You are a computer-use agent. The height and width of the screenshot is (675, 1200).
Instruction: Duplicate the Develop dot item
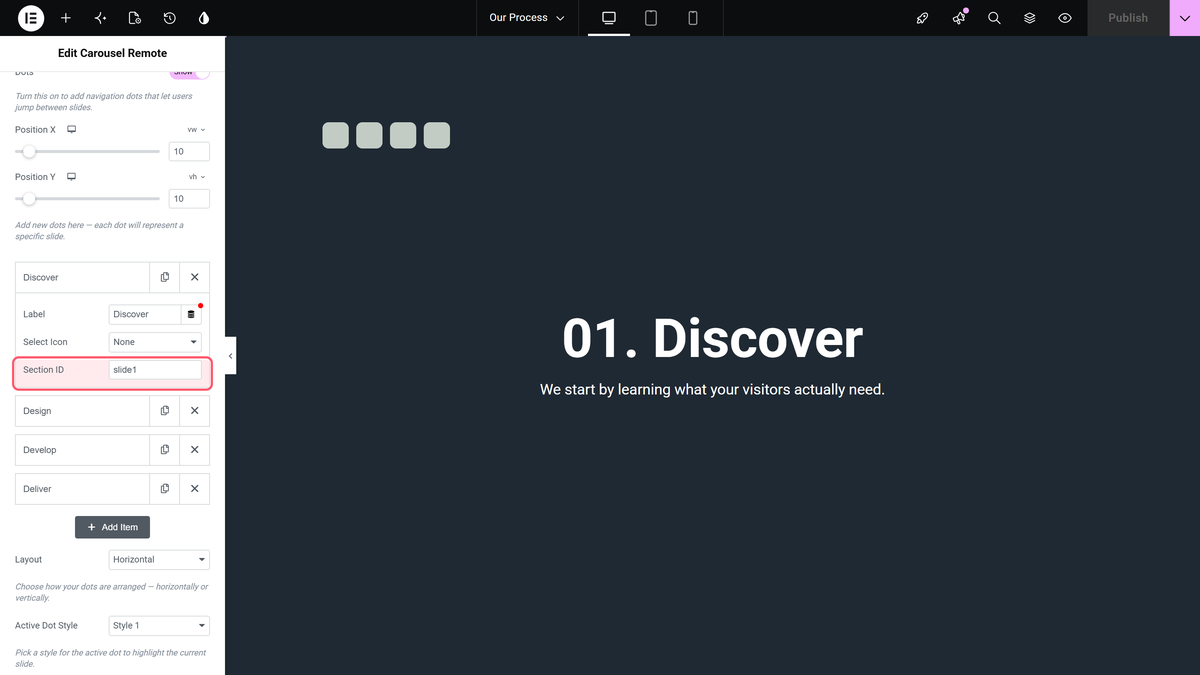[x=165, y=450]
